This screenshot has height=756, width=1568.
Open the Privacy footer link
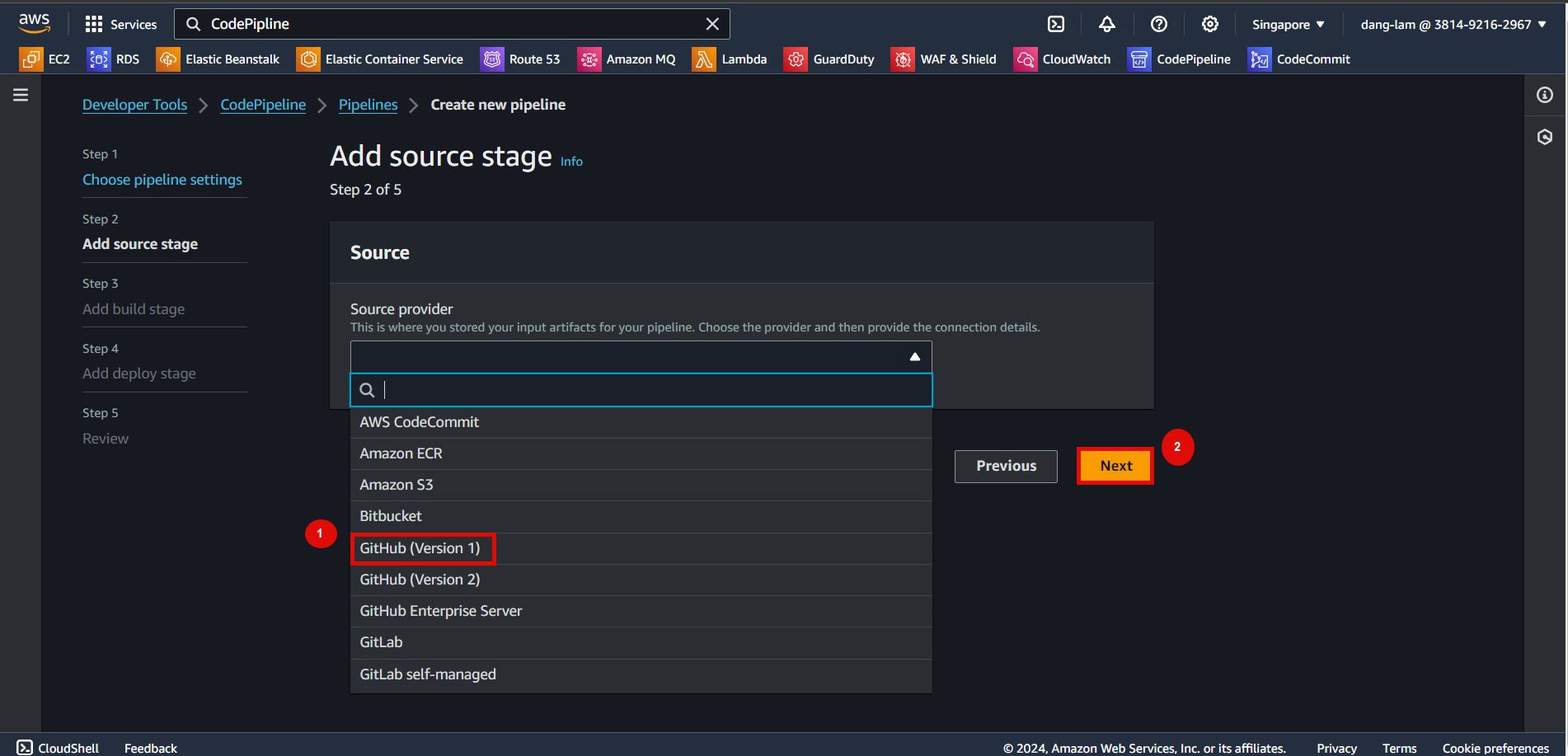[x=1336, y=748]
